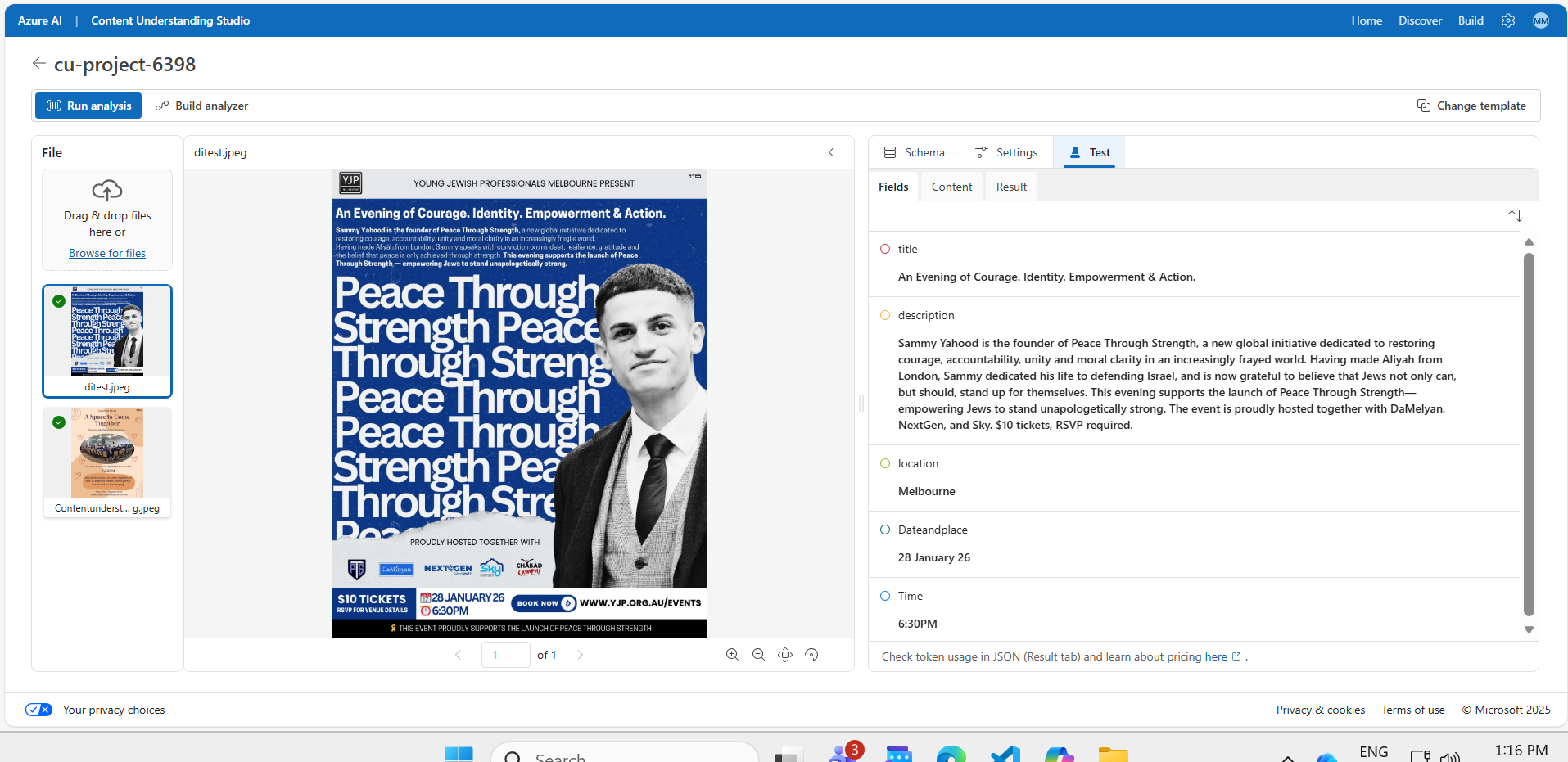The height and width of the screenshot is (762, 1568).
Task: Click the location field circle indicator
Action: (x=885, y=463)
